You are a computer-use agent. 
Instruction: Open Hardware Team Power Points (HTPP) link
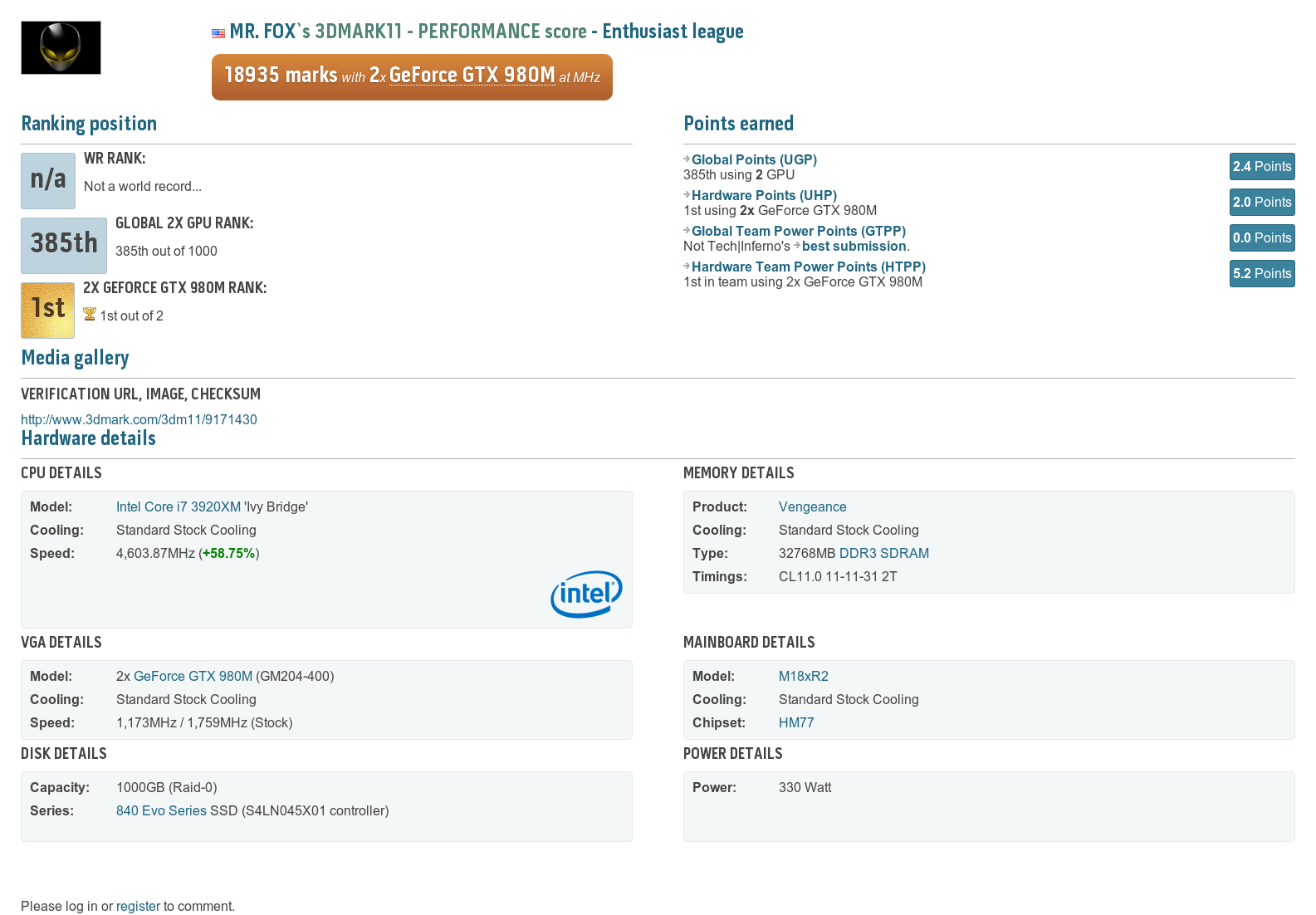(x=808, y=267)
